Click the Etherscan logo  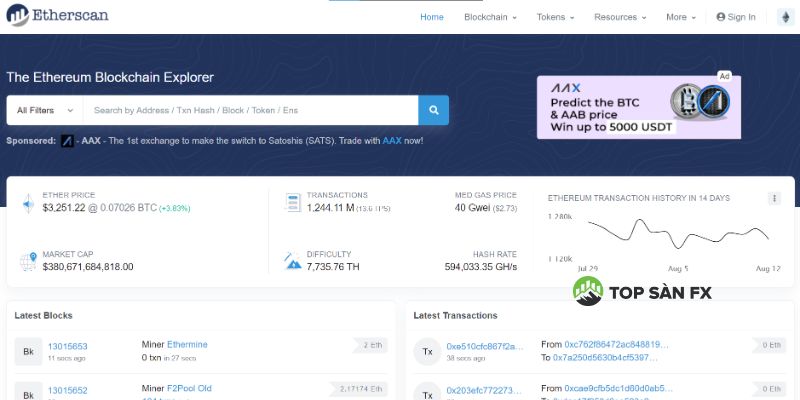click(57, 15)
